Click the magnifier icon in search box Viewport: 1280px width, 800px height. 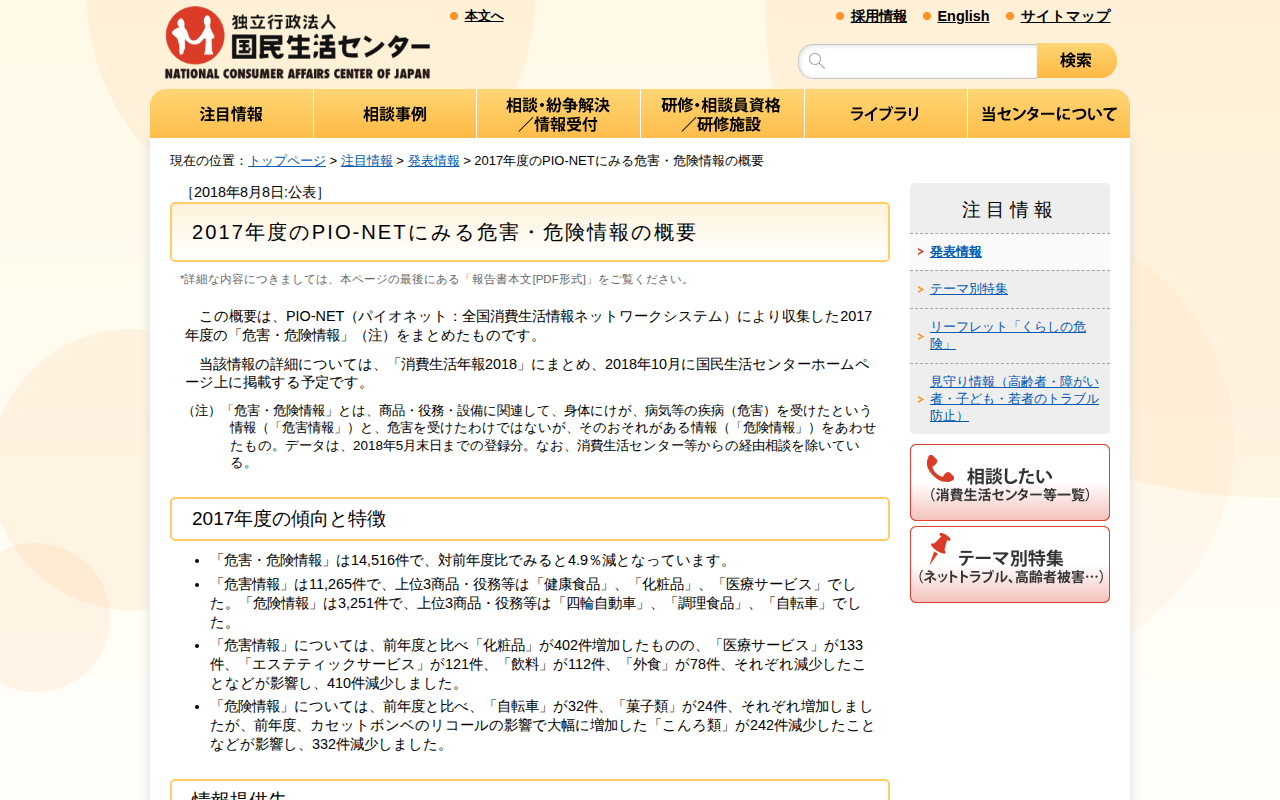click(x=817, y=61)
